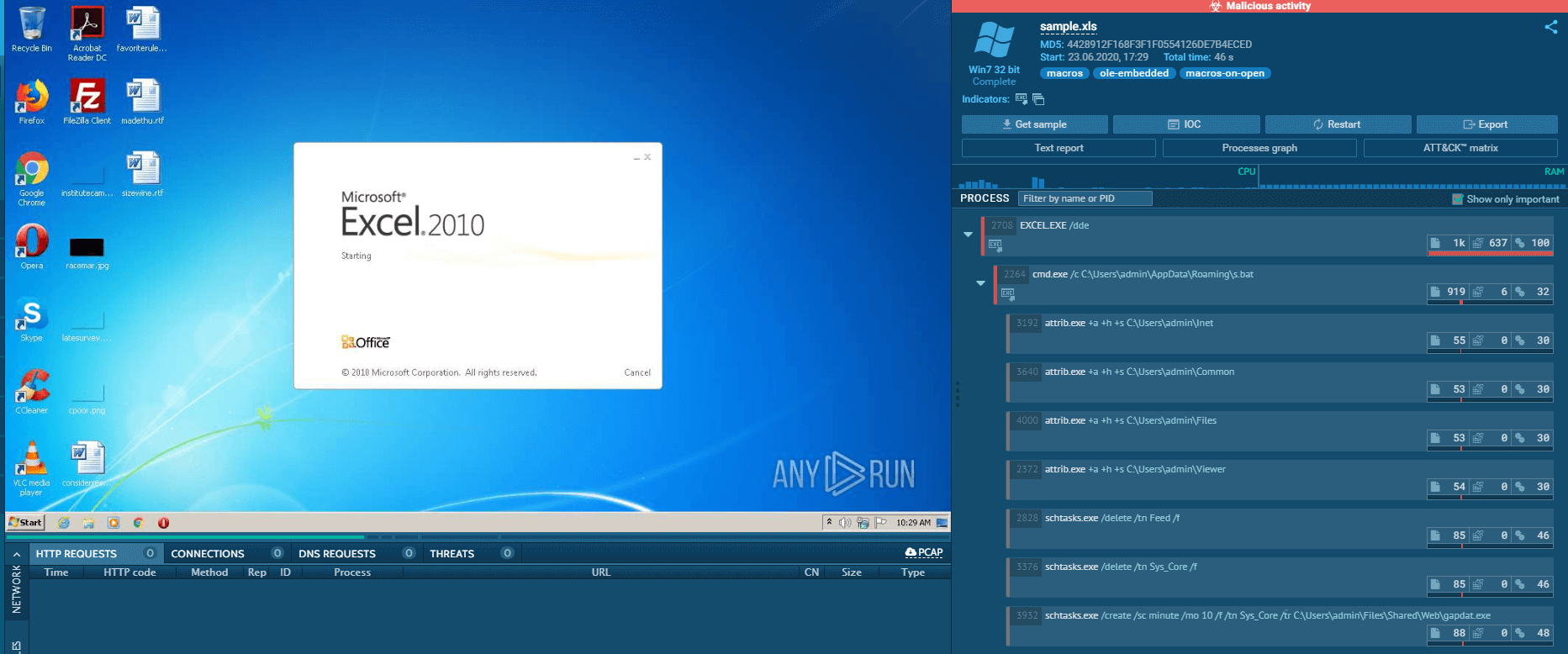The height and width of the screenshot is (654, 1568).
Task: Select the cpoor.png file icon
Action: tap(87, 397)
